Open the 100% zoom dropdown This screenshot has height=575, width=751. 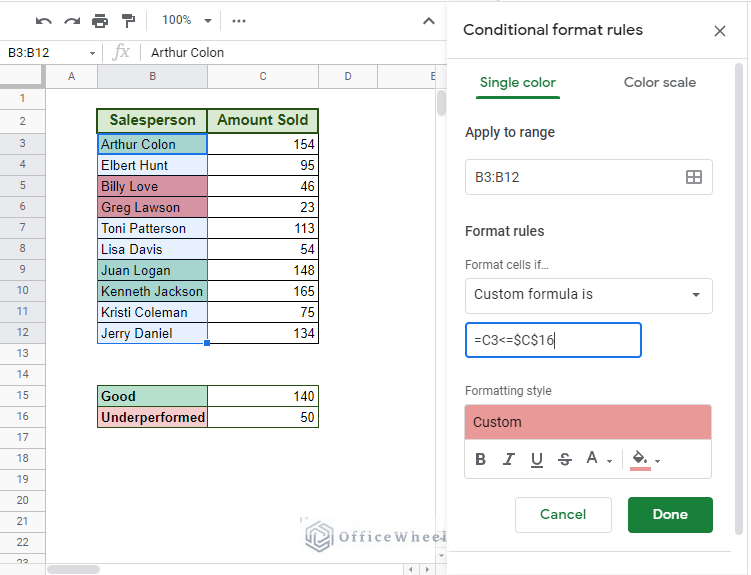[187, 20]
